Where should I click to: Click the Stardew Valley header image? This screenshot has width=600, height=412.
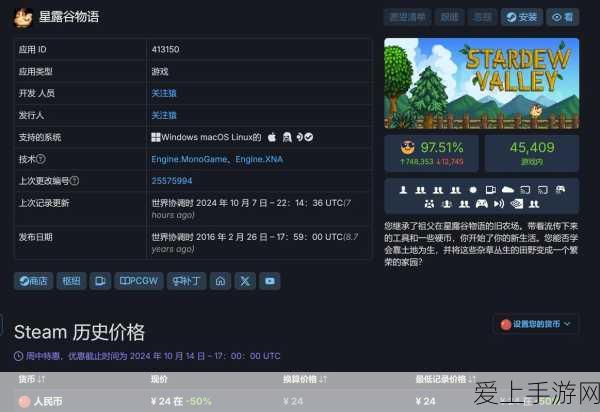[x=481, y=83]
